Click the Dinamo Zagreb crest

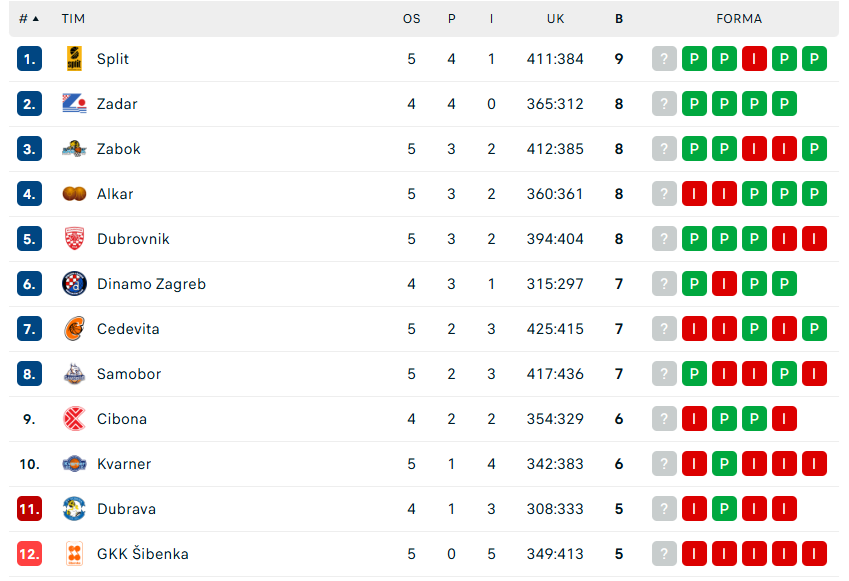tap(74, 284)
